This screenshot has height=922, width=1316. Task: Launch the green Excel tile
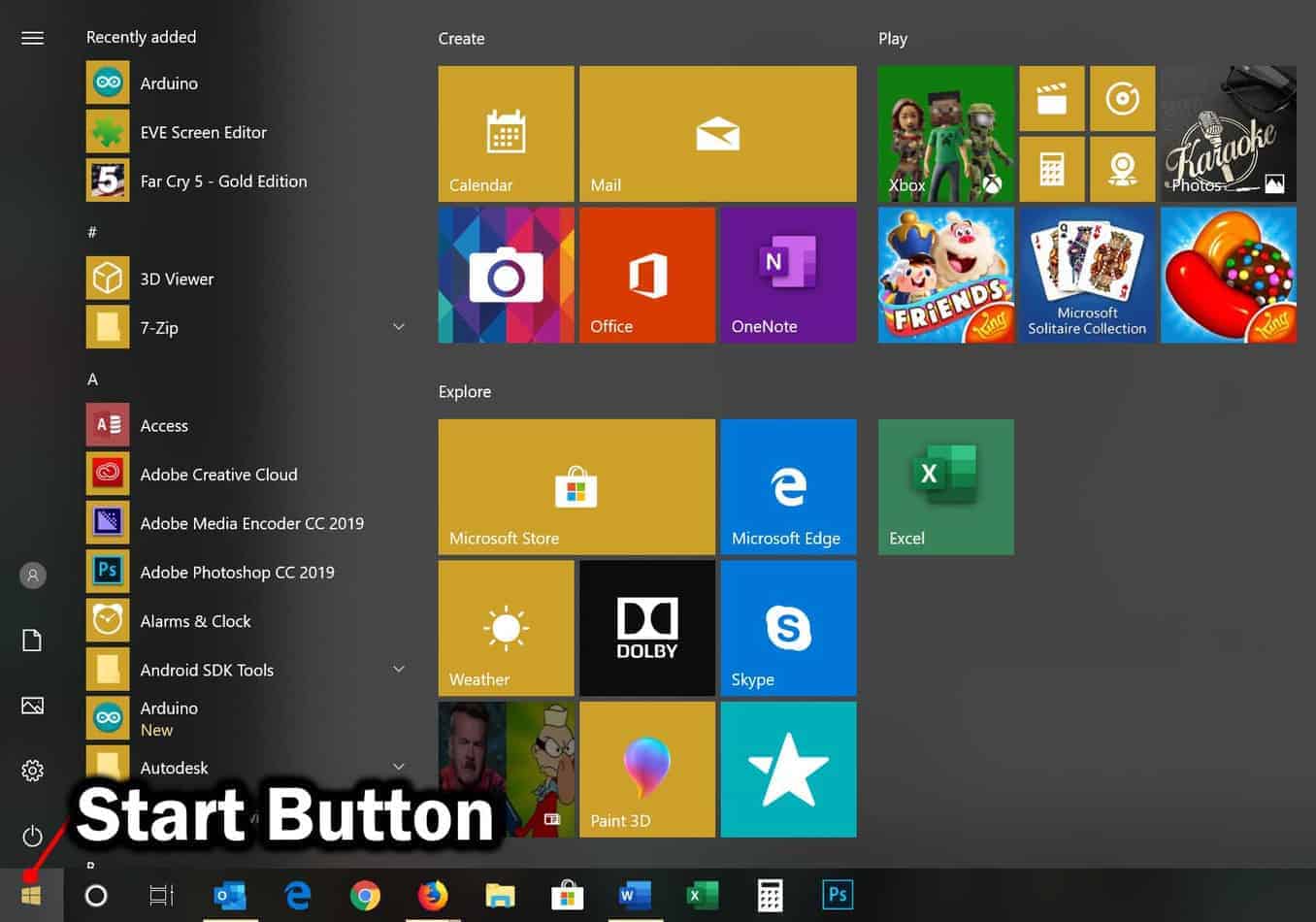tap(945, 487)
